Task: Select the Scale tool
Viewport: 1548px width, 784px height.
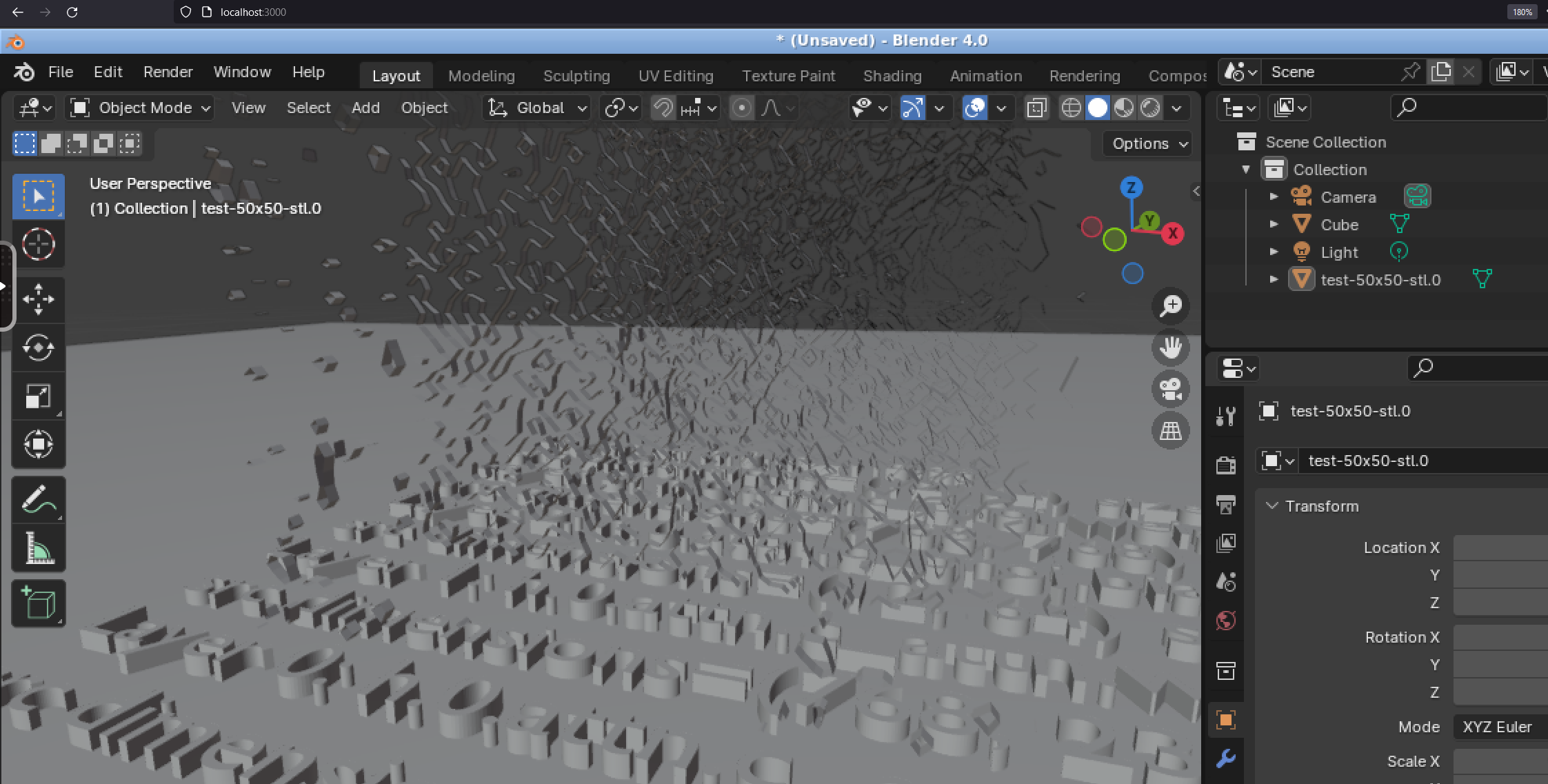Action: click(39, 396)
